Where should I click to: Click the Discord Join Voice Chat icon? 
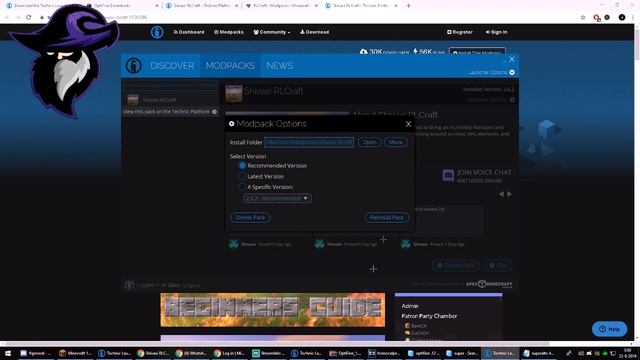click(448, 176)
